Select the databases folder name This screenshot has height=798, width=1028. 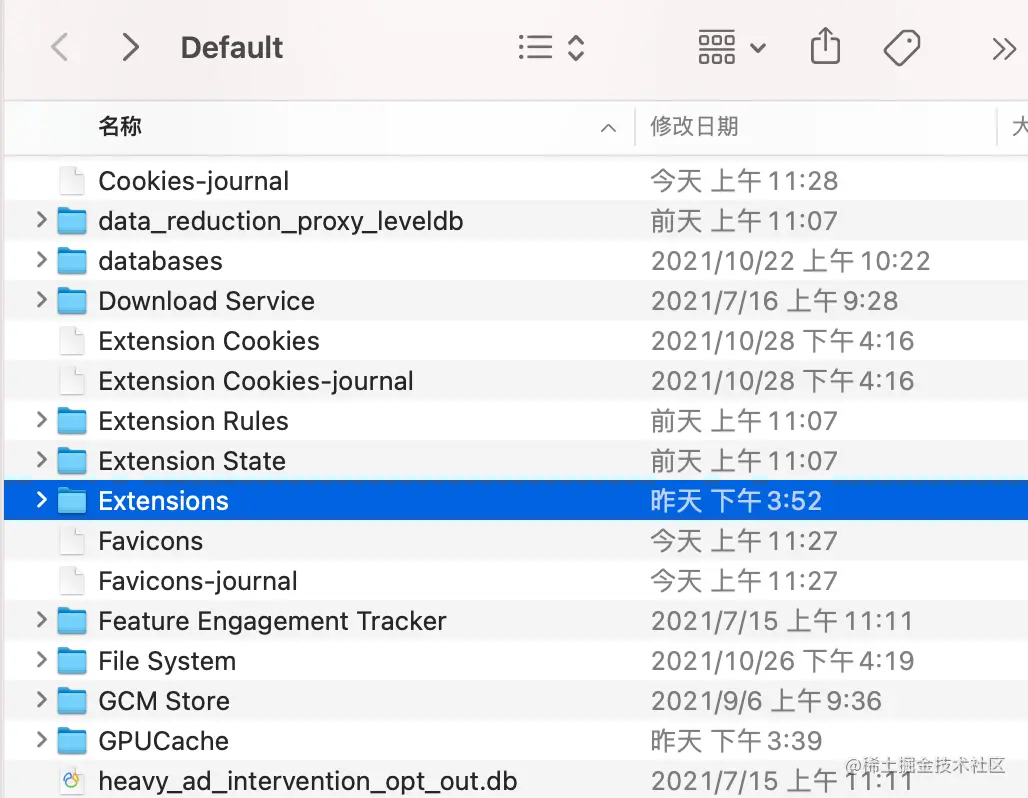[161, 261]
